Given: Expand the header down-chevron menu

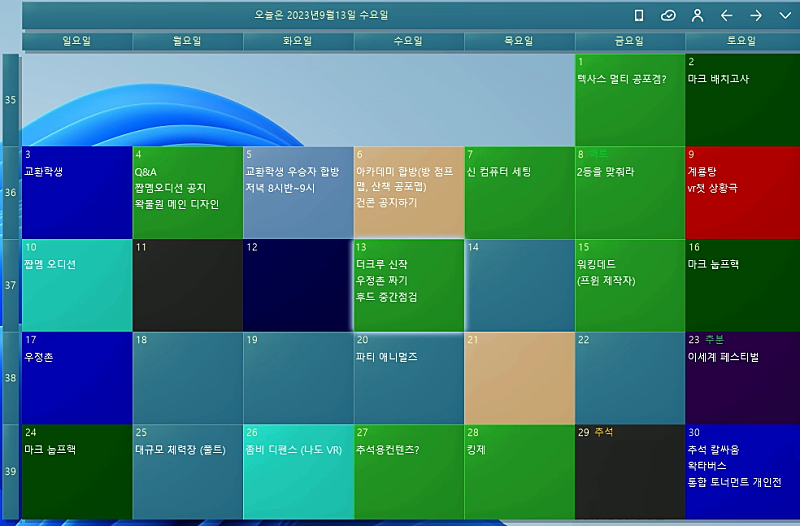Looking at the screenshot, I should (785, 16).
